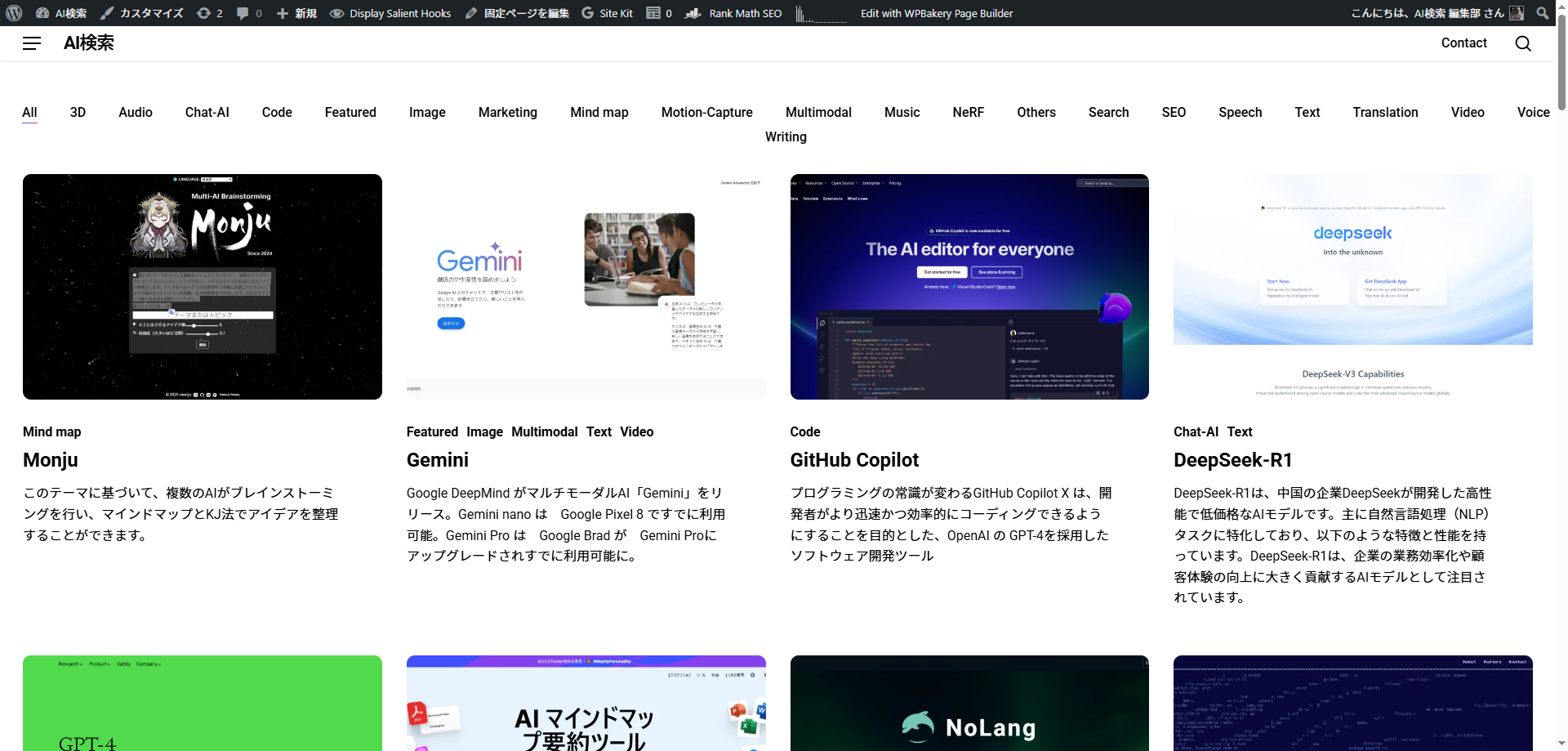Open Rank Math SEO menu
Screen dimensions: 1568x751
(733, 13)
